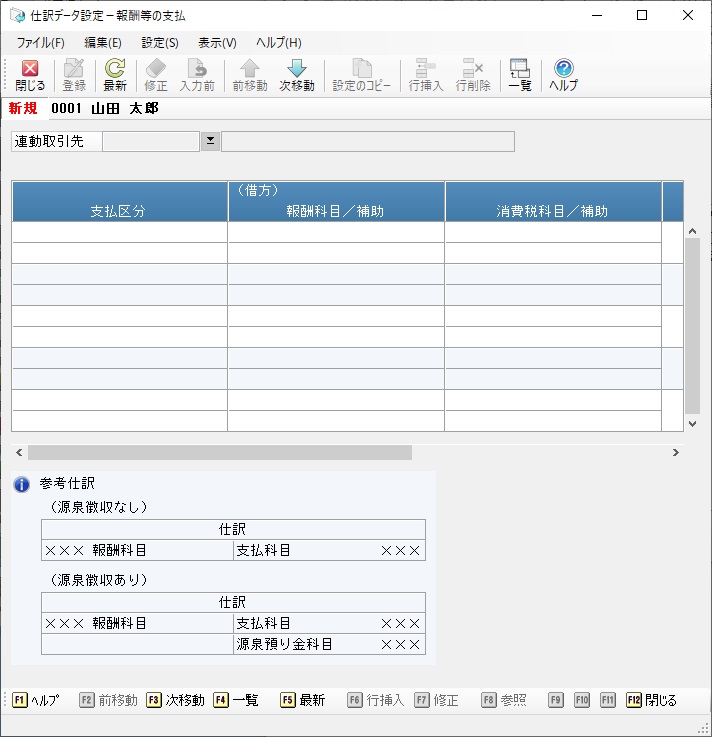Screen dimensions: 712x737
Task: Expand the 連動取引先 dropdown arrow
Action: tap(210, 142)
